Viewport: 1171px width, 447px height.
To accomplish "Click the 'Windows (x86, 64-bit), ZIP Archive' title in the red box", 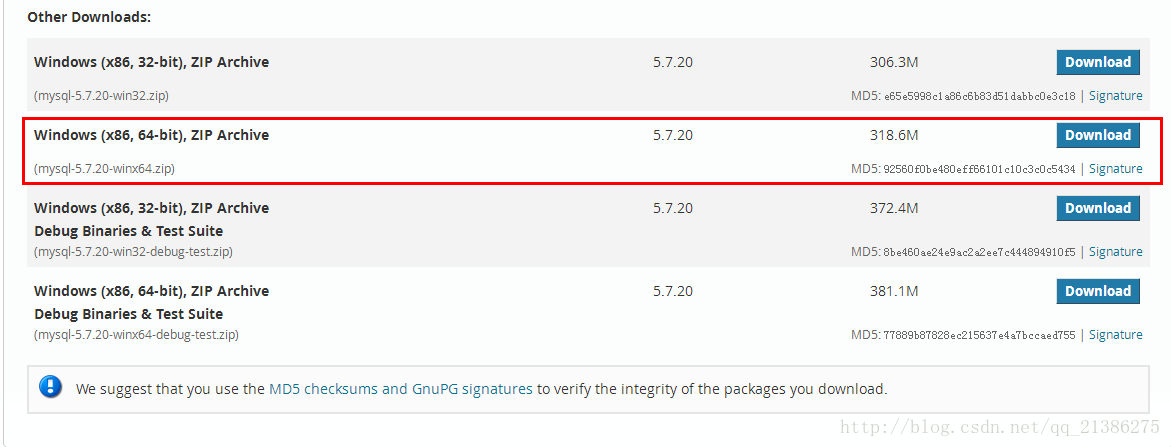I will (152, 135).
